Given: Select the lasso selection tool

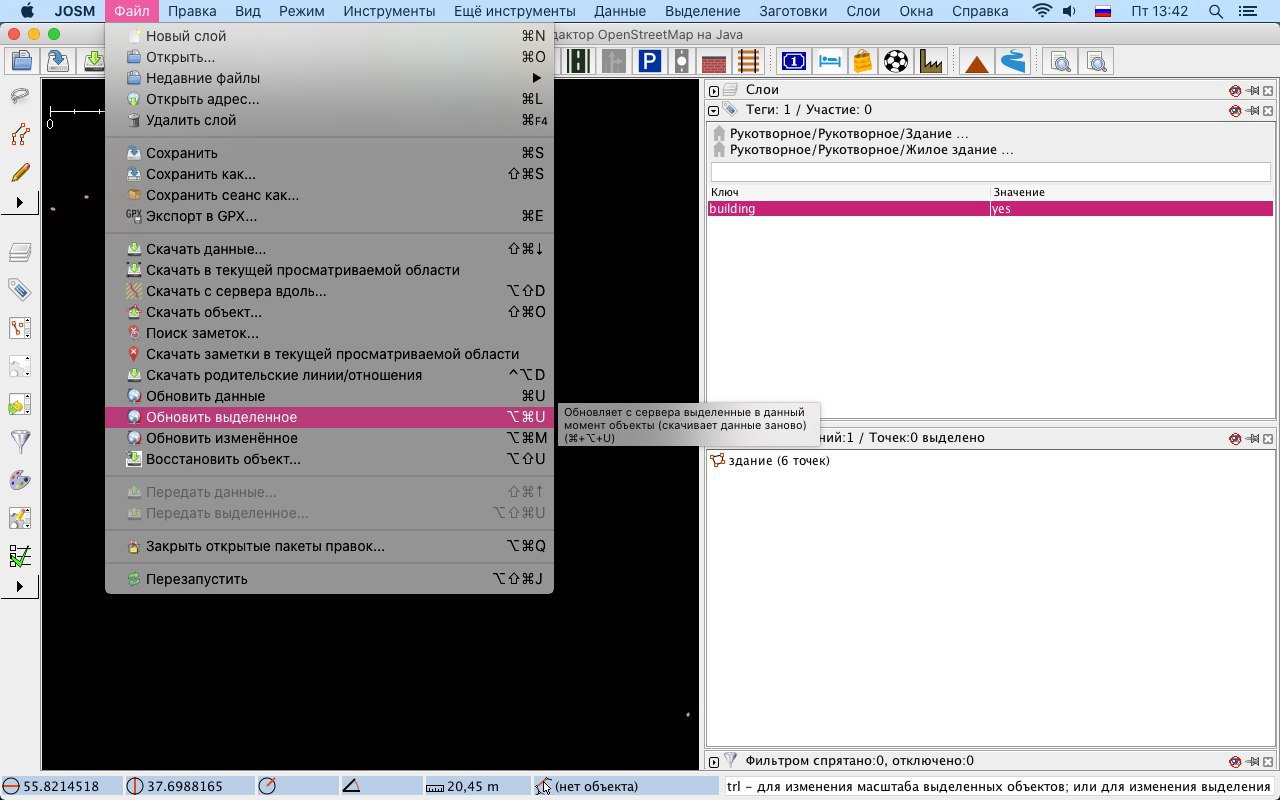Looking at the screenshot, I should tap(20, 96).
